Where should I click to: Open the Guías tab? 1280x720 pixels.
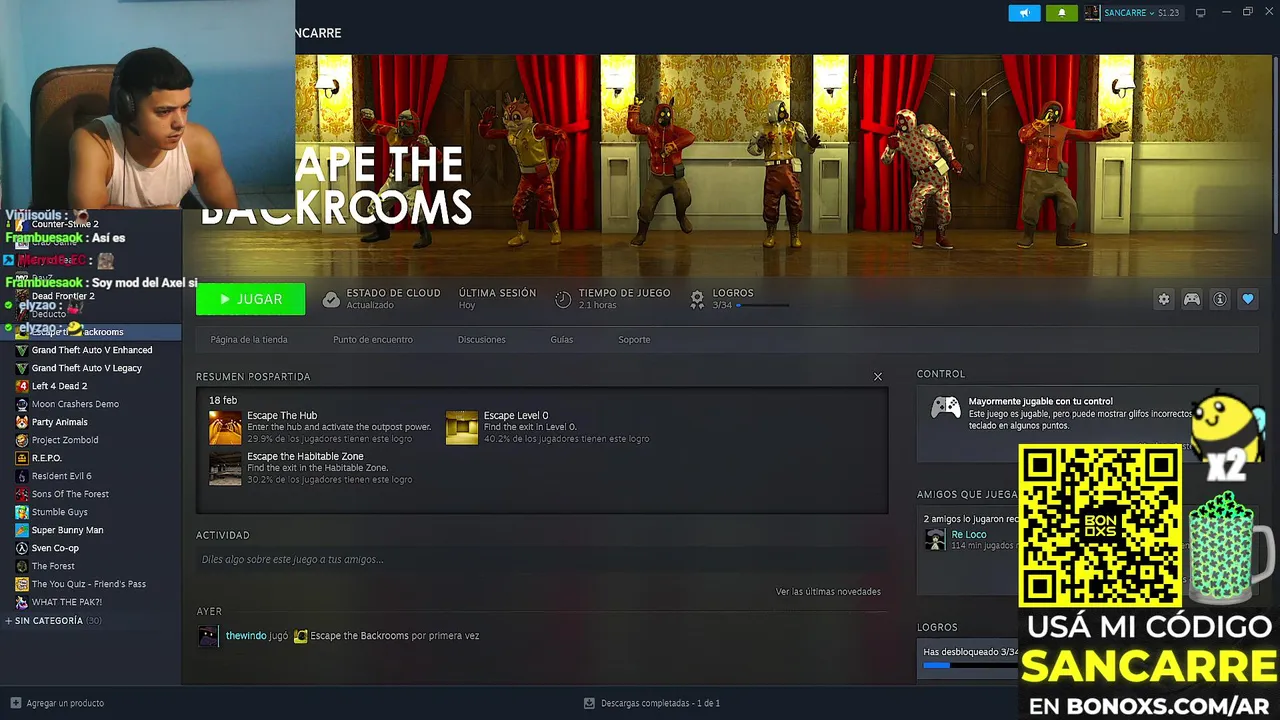562,340
